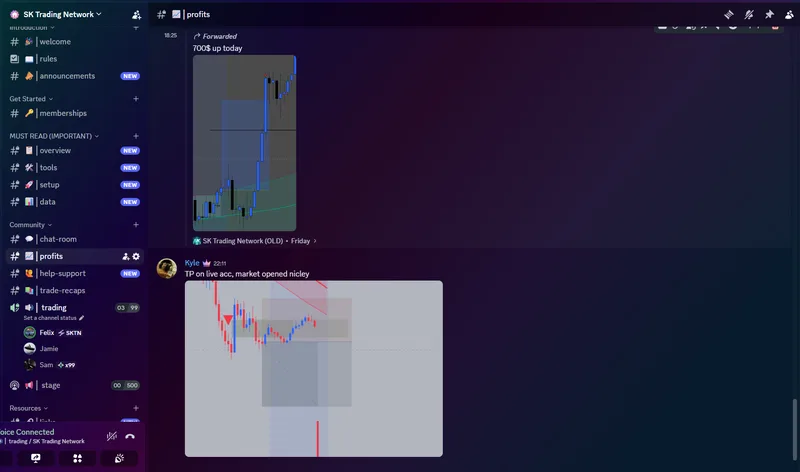Screen dimensions: 800x472
Task: Click the share your screen button
Action: point(36,458)
